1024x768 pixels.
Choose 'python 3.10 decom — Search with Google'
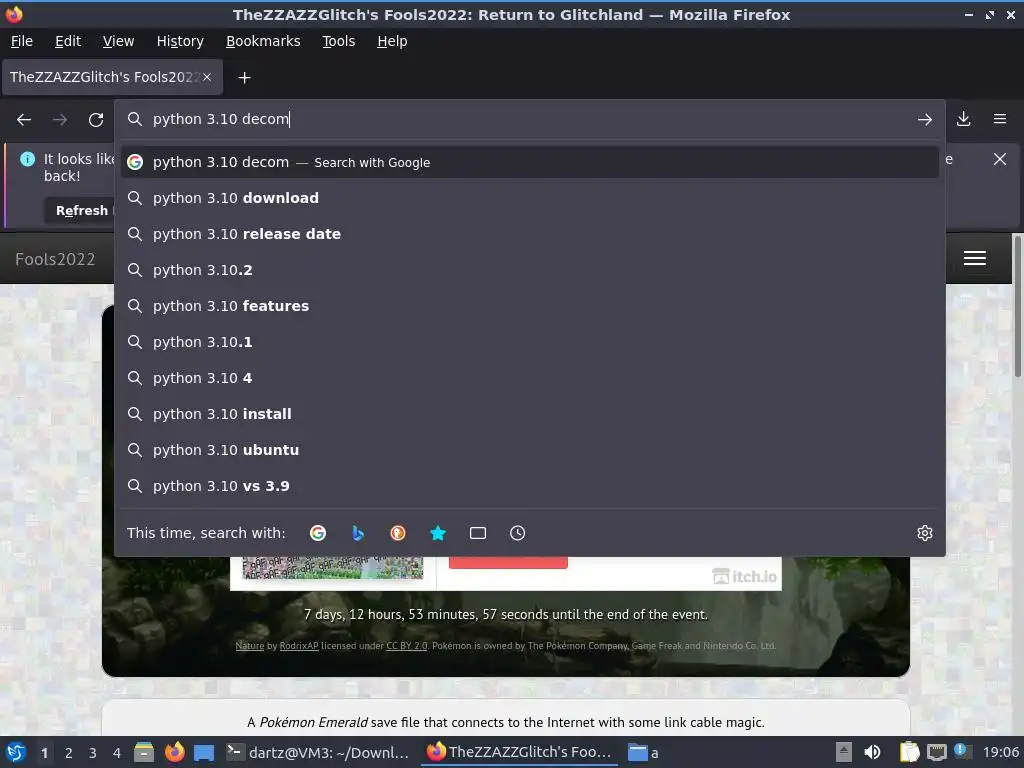click(x=530, y=162)
